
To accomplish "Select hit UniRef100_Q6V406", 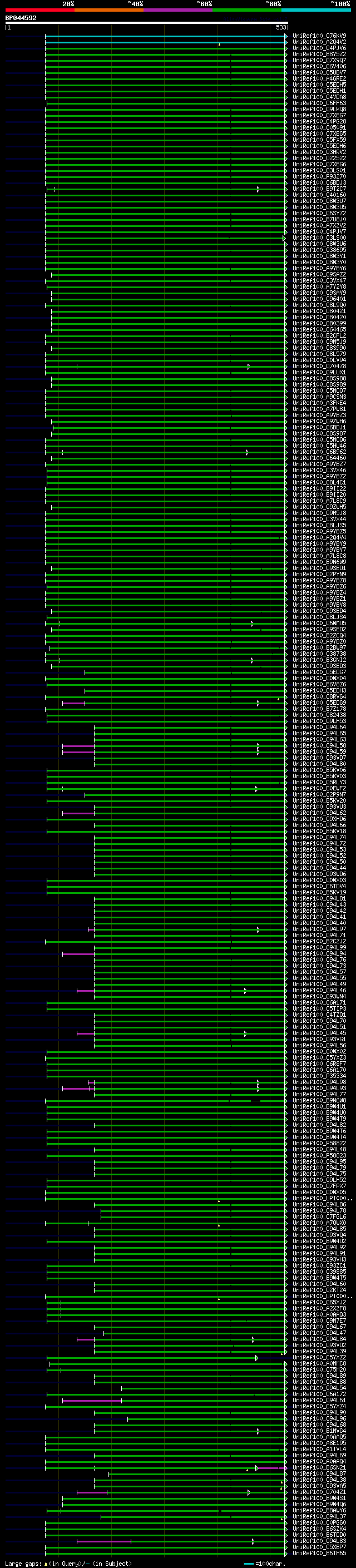I will point(319,66).
